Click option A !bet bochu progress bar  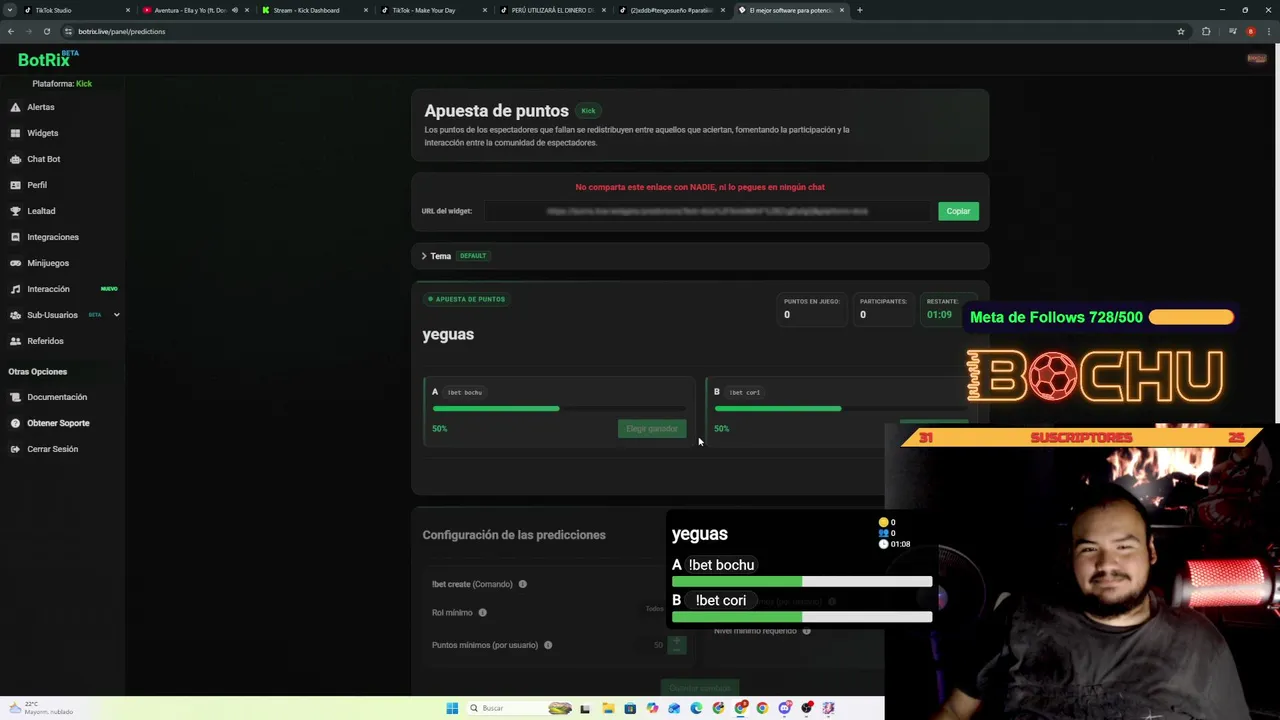(x=559, y=408)
